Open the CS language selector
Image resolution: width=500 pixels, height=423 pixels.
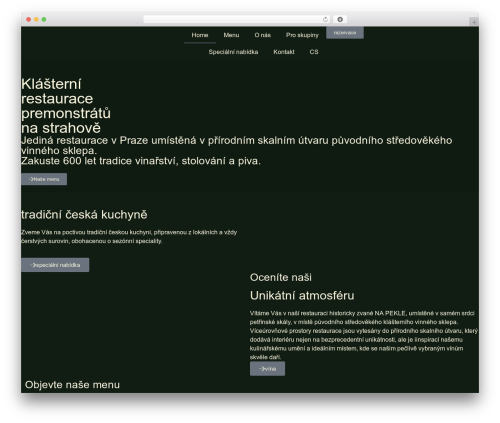(314, 52)
